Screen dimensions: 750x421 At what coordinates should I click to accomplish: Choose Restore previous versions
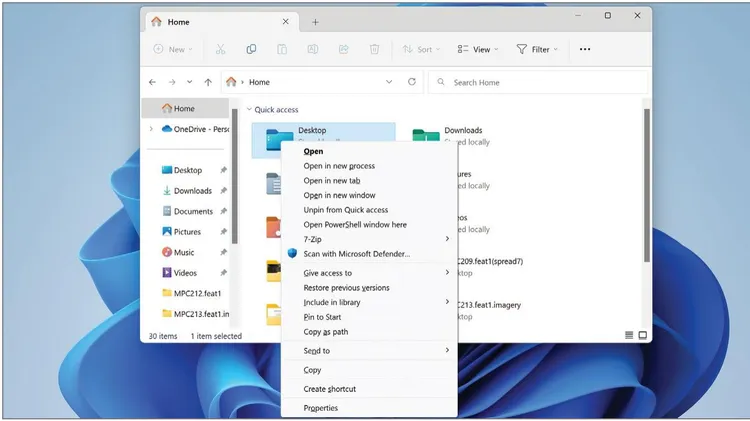(x=370, y=288)
